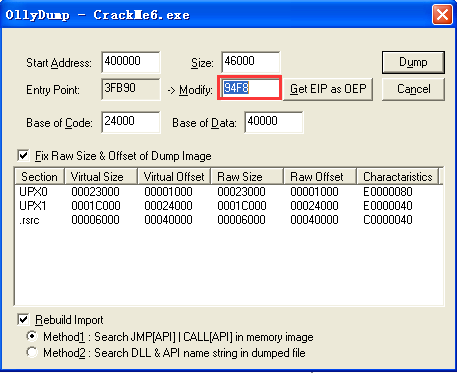
Task: Focus the Size input field
Action: pos(251,62)
